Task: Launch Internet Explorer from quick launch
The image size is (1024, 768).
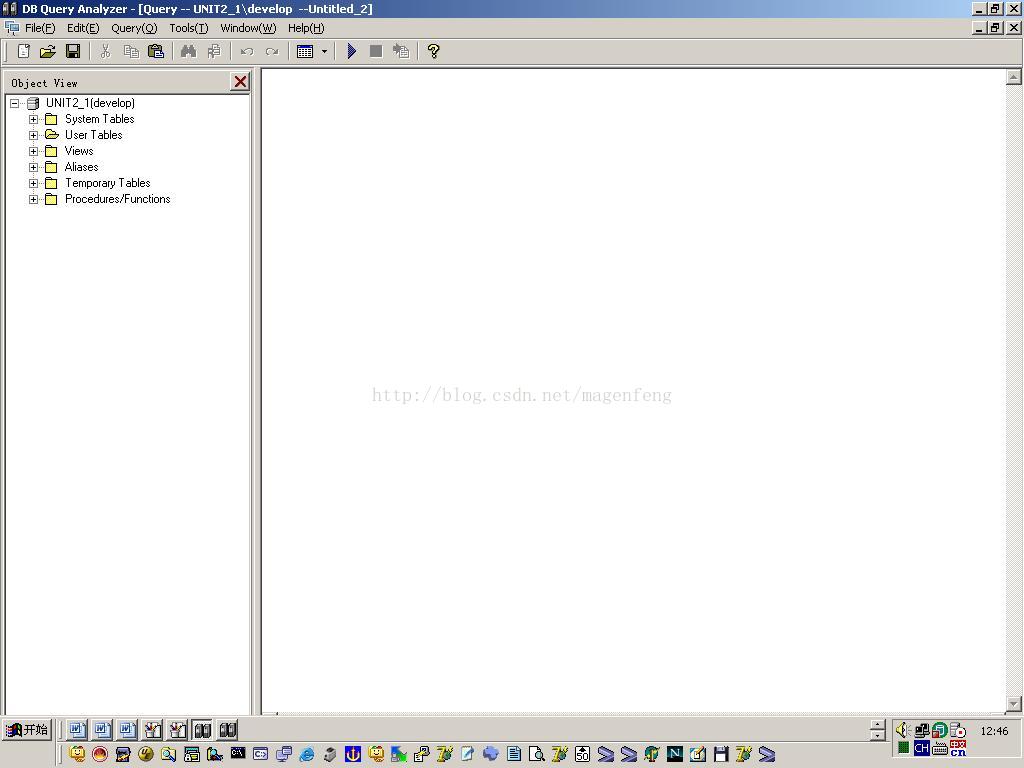Action: (306, 754)
